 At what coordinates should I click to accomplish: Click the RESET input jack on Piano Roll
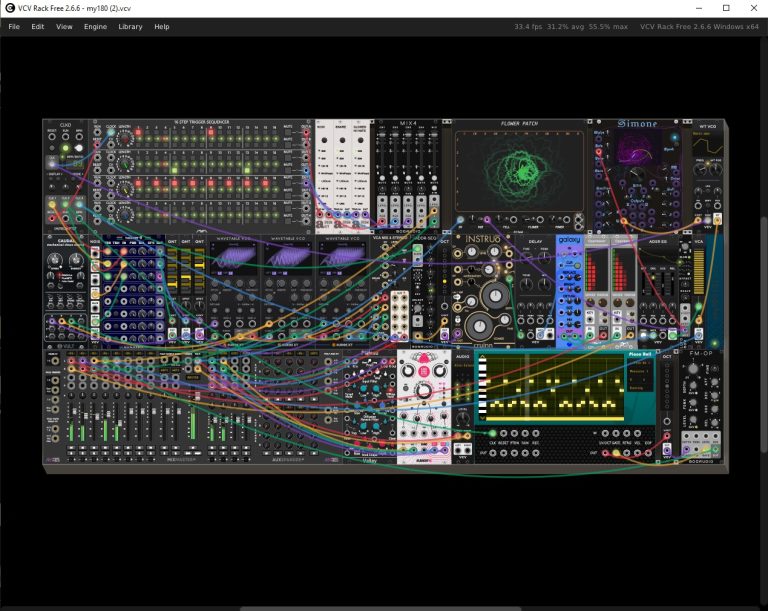[504, 433]
